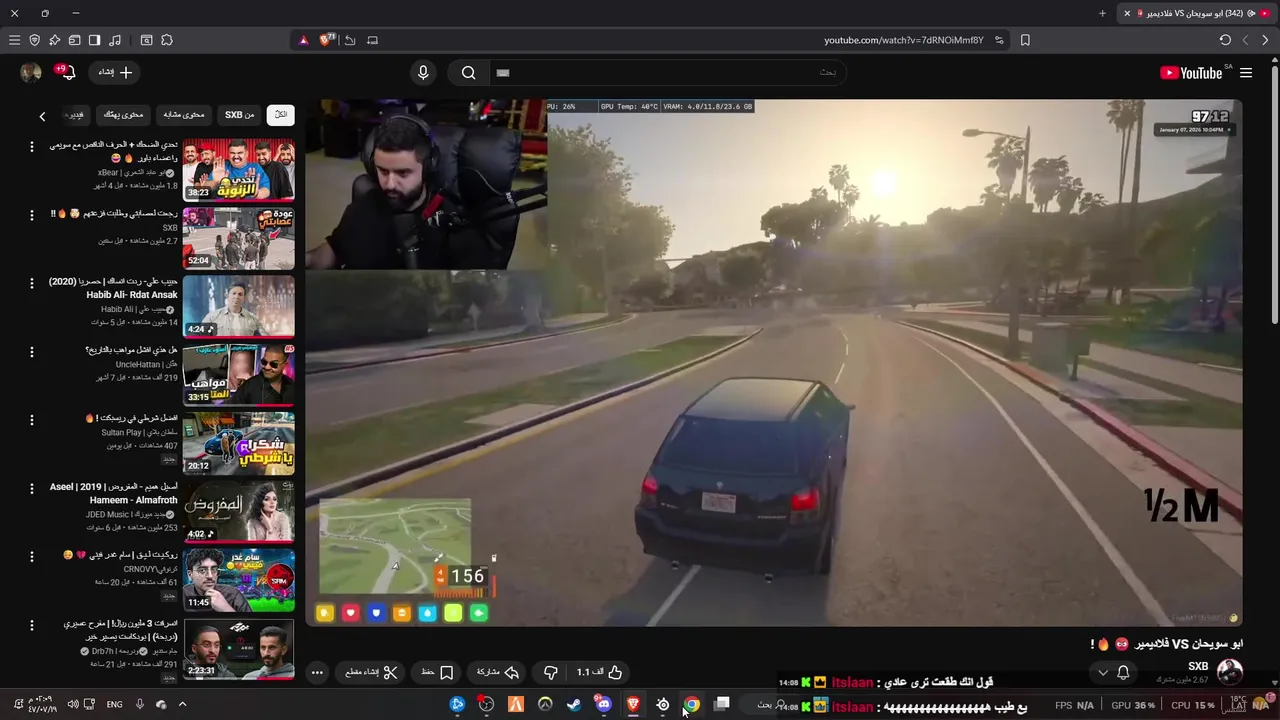This screenshot has width=1280, height=720.
Task: Open the browser extensions puzzle icon
Action: (167, 40)
